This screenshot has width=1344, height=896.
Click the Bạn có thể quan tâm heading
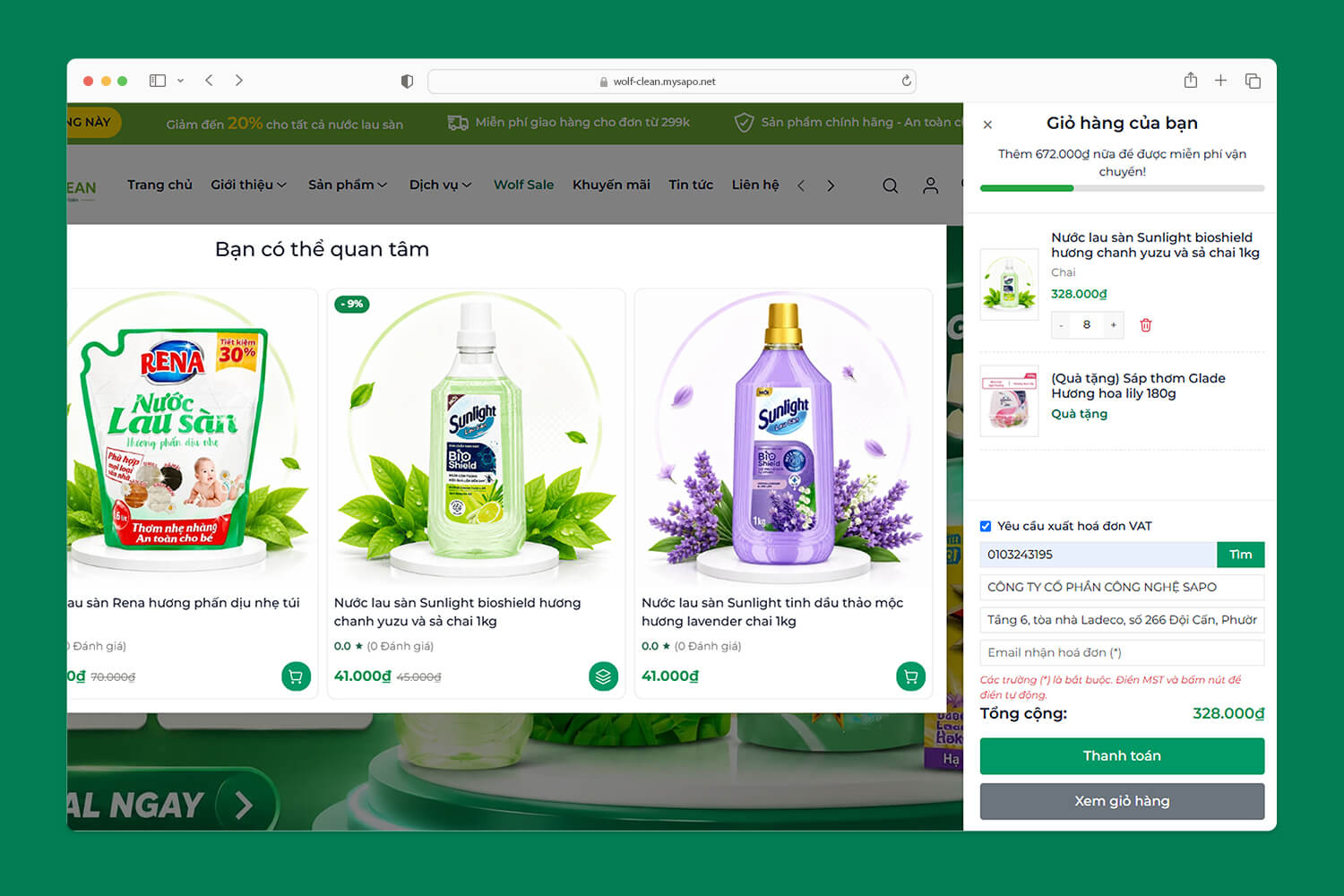click(322, 249)
